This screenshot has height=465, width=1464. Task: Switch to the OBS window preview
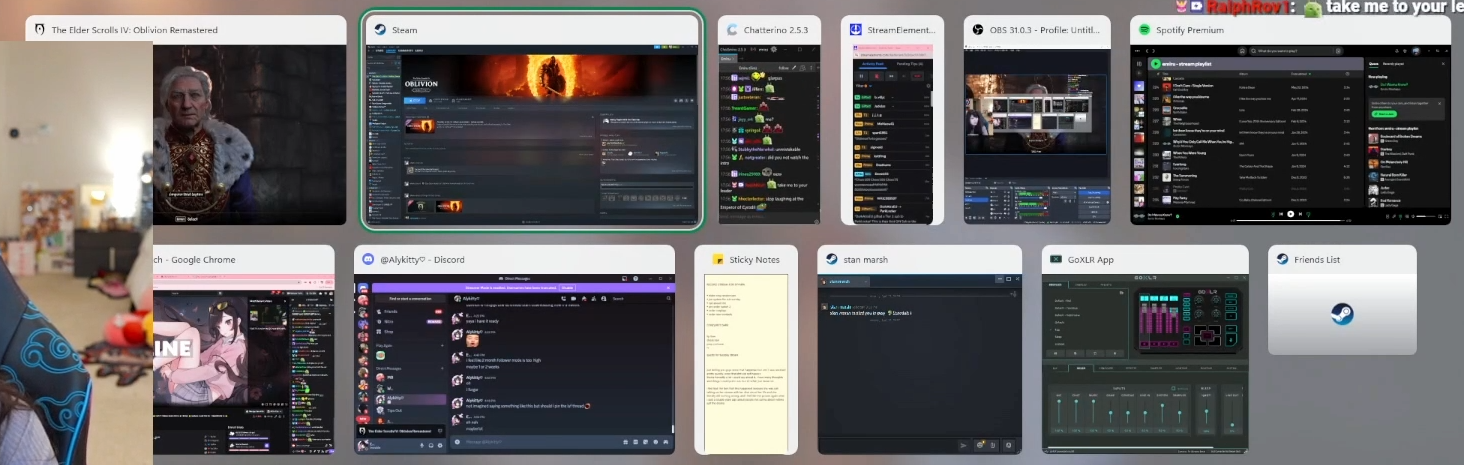(1037, 134)
